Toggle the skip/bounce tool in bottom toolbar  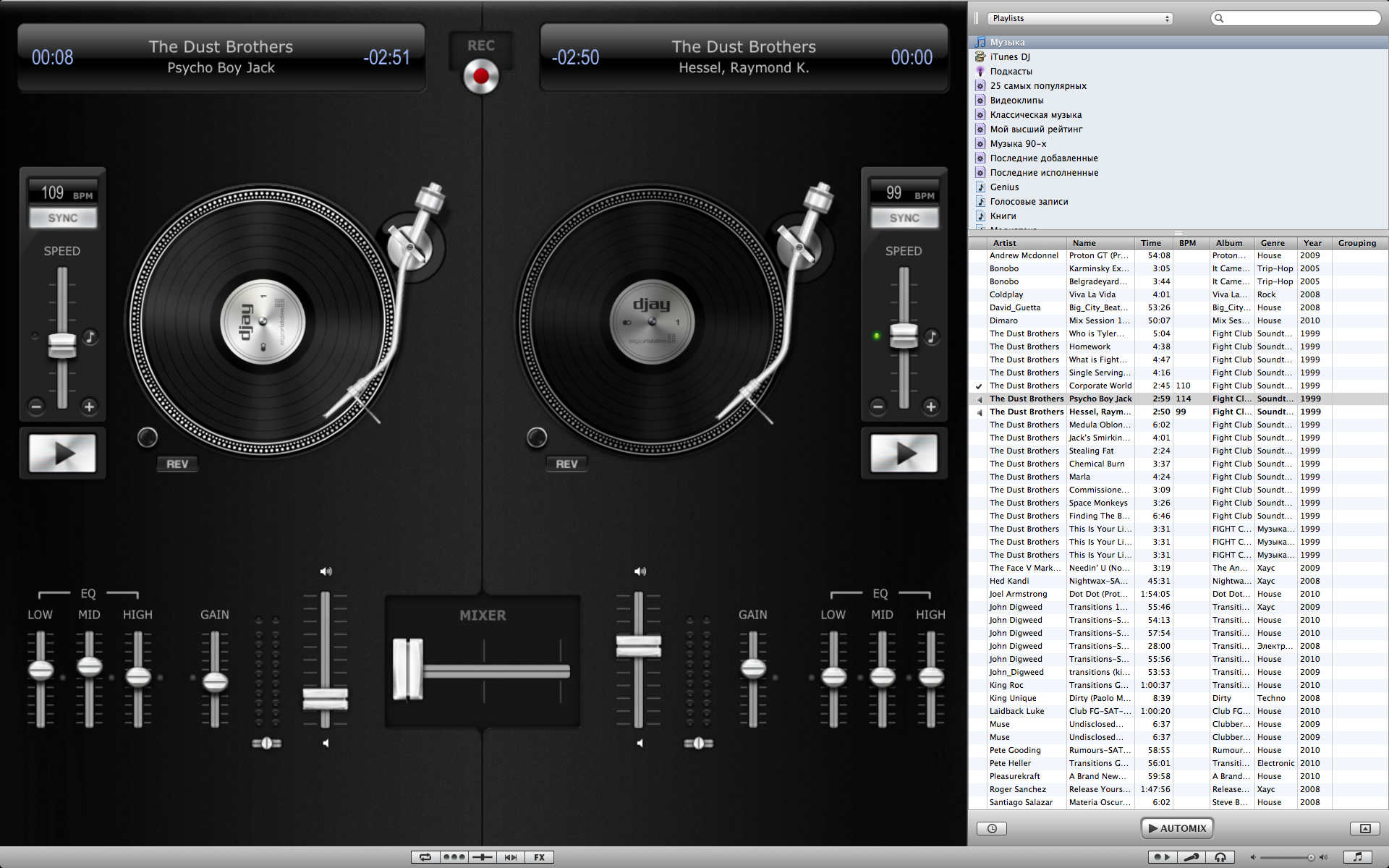coord(511,857)
